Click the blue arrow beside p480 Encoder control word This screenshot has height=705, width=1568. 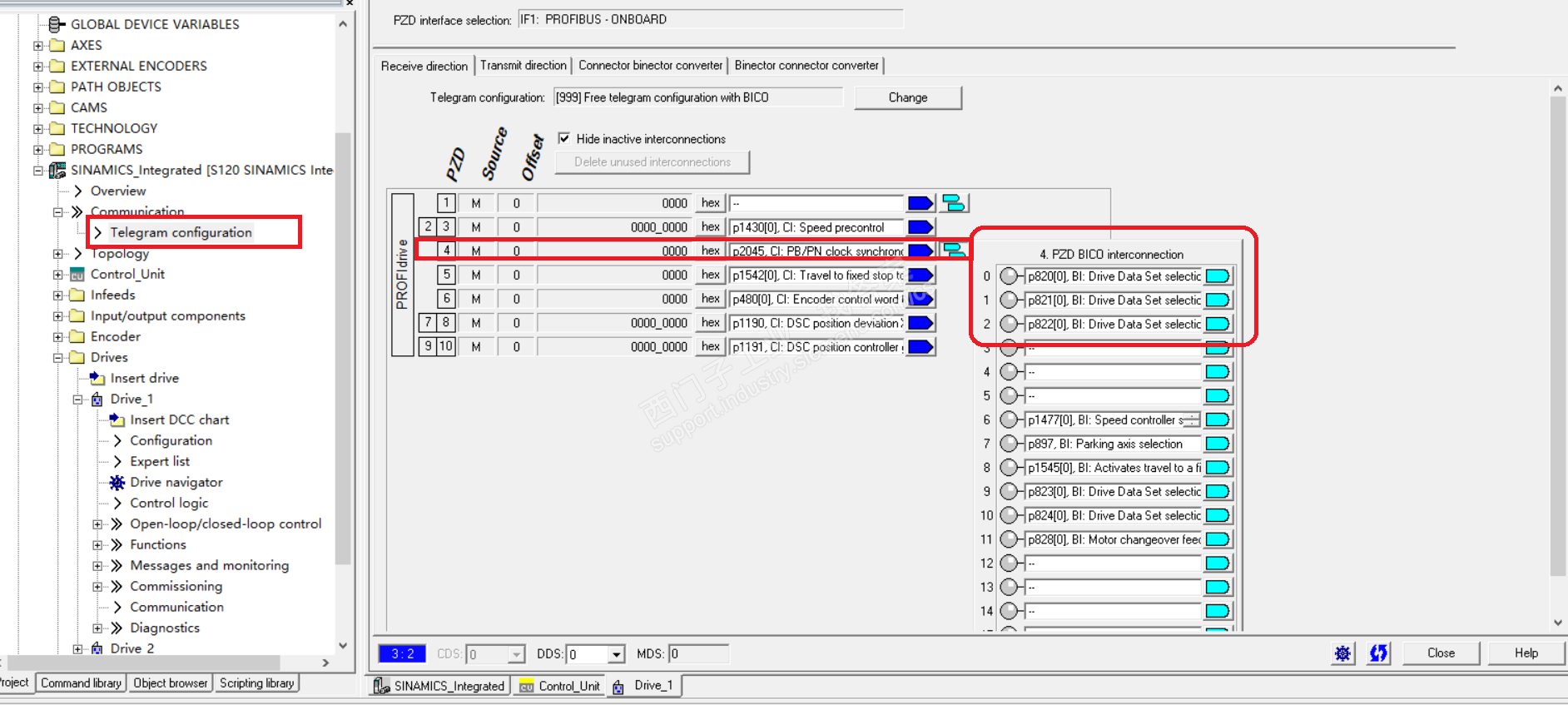[920, 299]
